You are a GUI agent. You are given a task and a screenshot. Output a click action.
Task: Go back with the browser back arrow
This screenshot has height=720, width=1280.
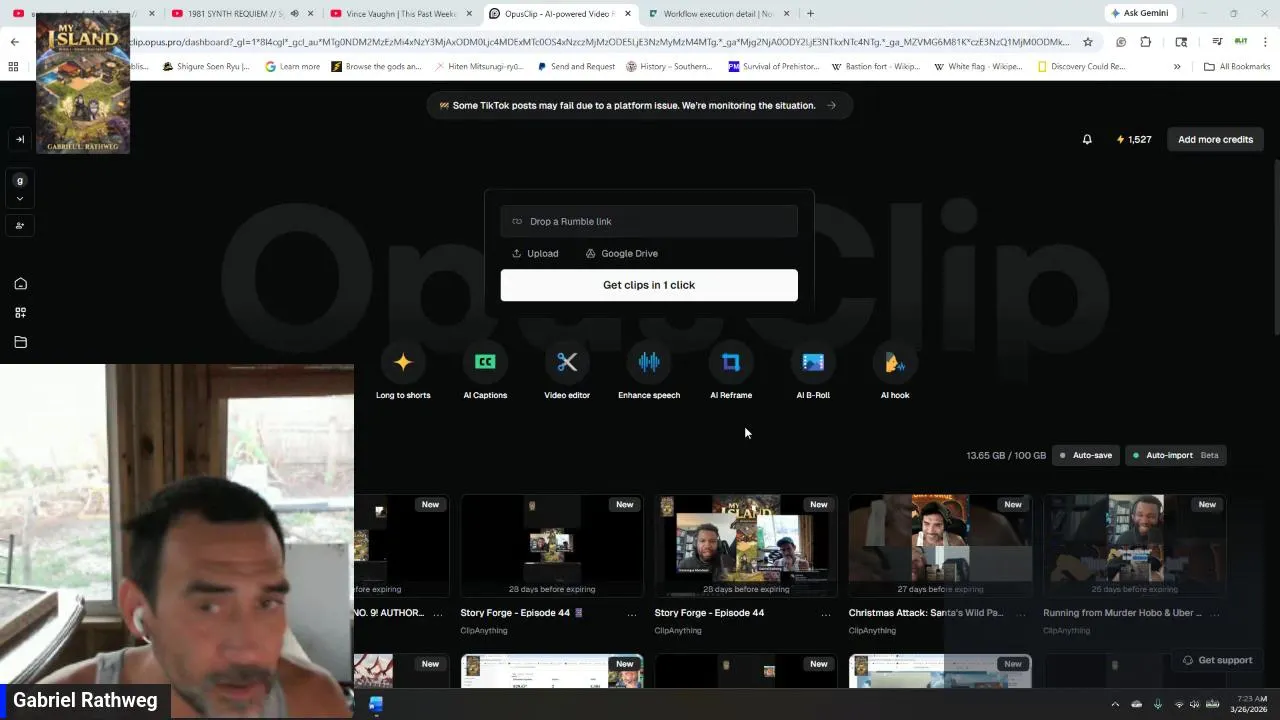pyautogui.click(x=14, y=42)
